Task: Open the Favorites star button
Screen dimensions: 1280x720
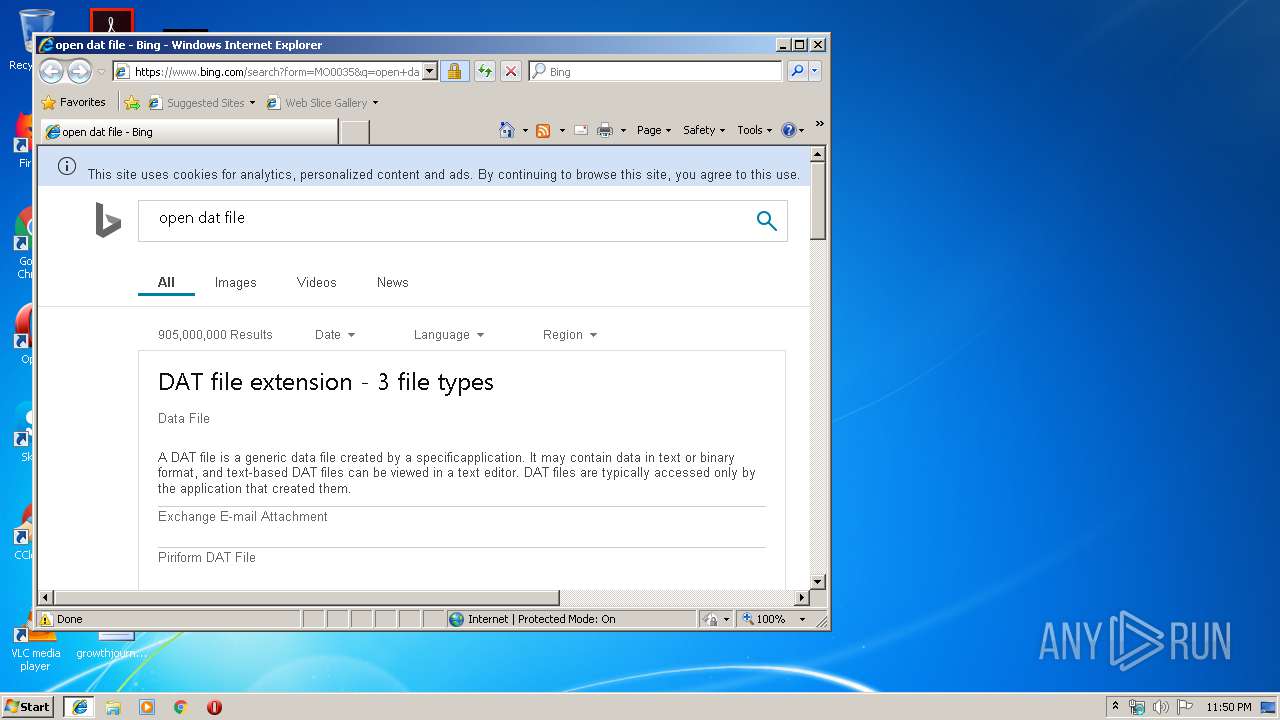Action: 73,102
